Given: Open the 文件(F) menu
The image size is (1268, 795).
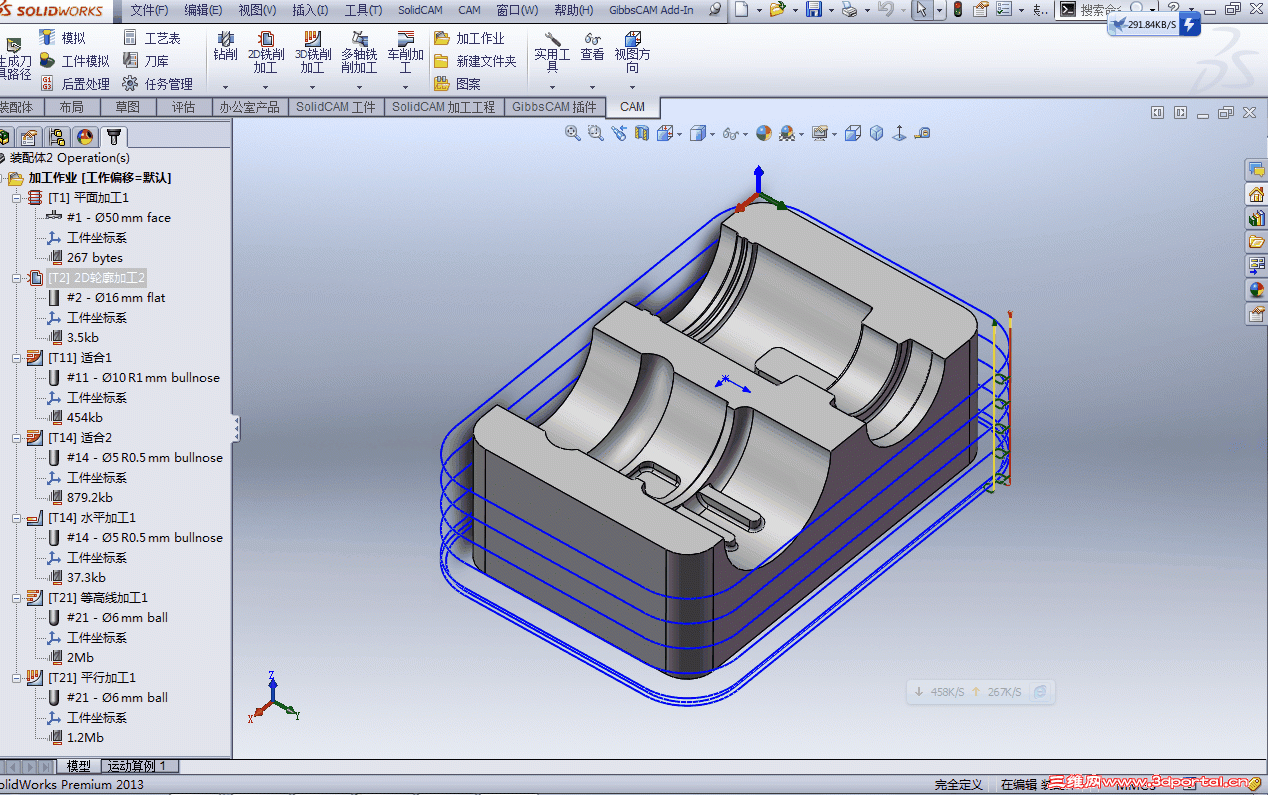Looking at the screenshot, I should [x=150, y=10].
